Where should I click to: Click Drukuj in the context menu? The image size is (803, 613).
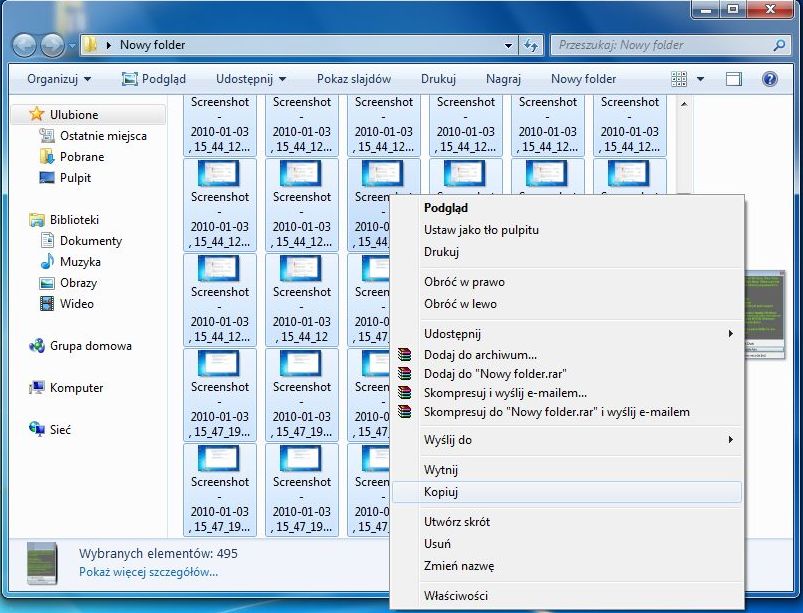coord(566,252)
